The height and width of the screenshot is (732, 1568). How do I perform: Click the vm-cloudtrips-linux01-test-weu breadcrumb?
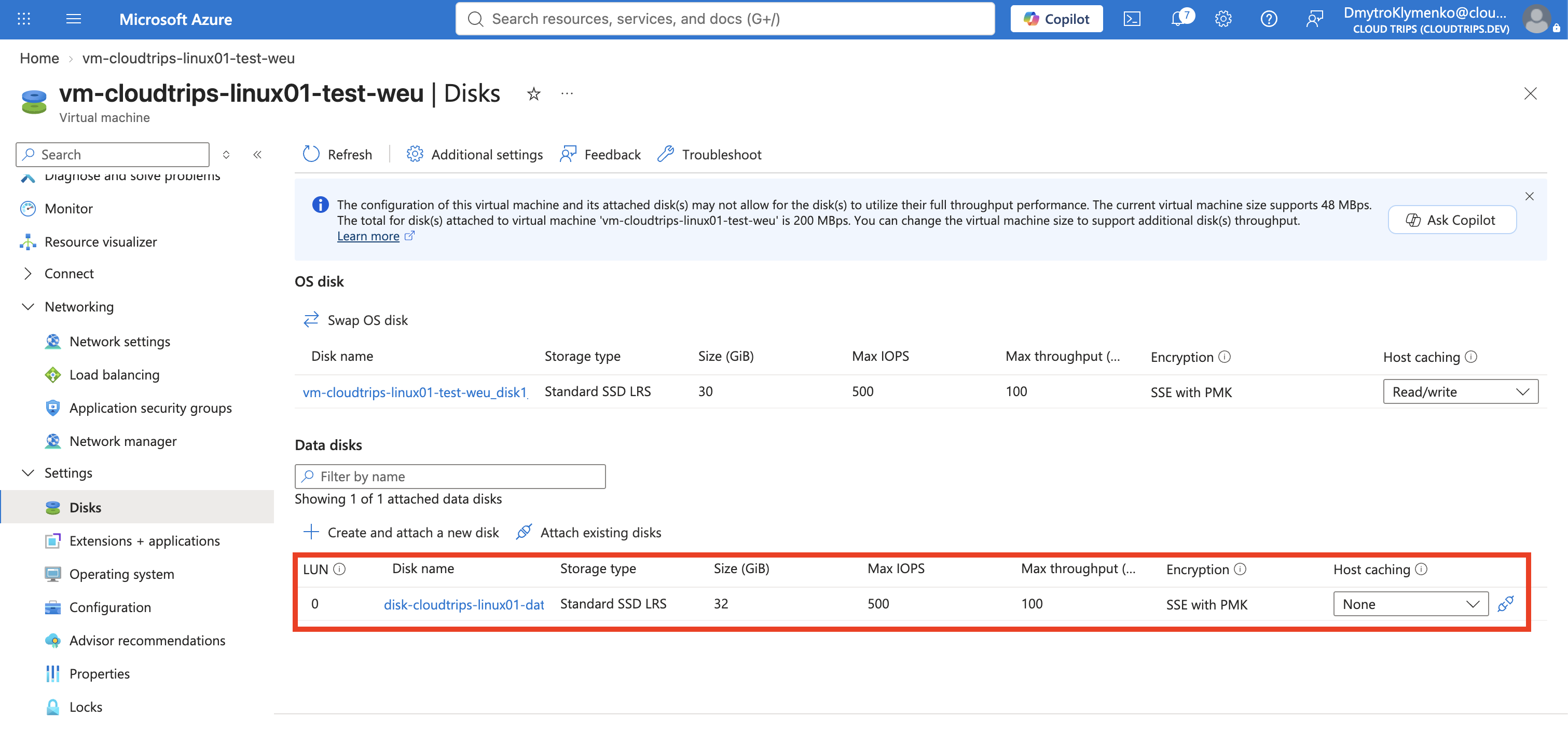coord(189,59)
